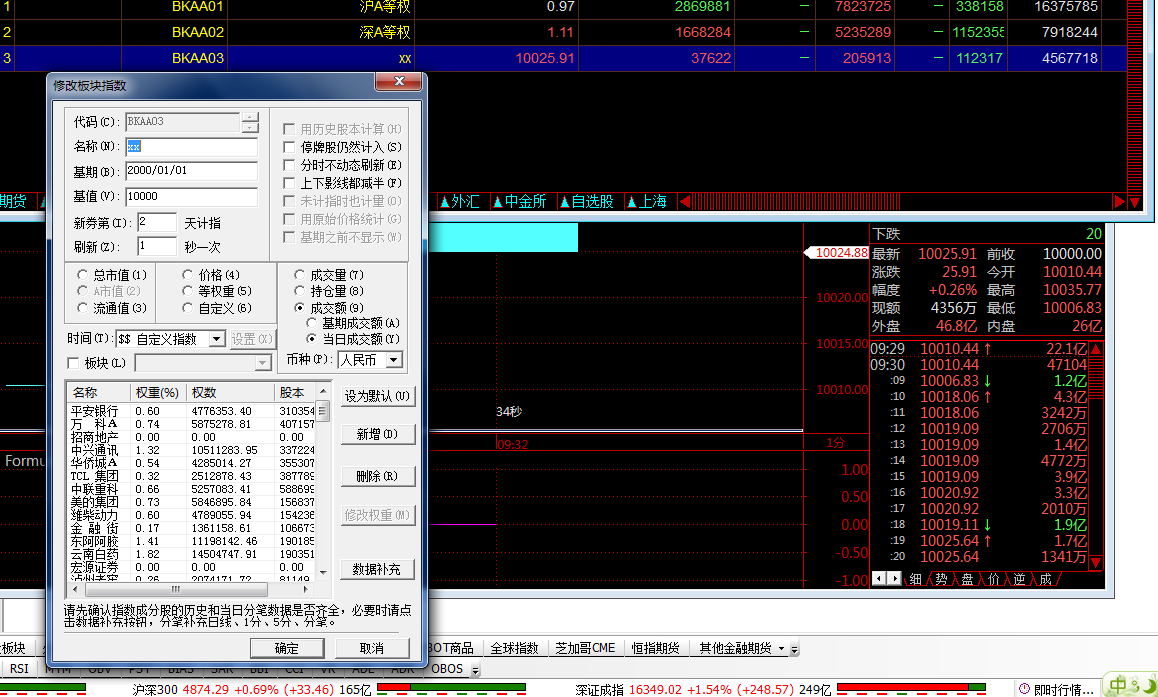The height and width of the screenshot is (697, 1158).
Task: Click the 基值 input field
Action: (191, 197)
